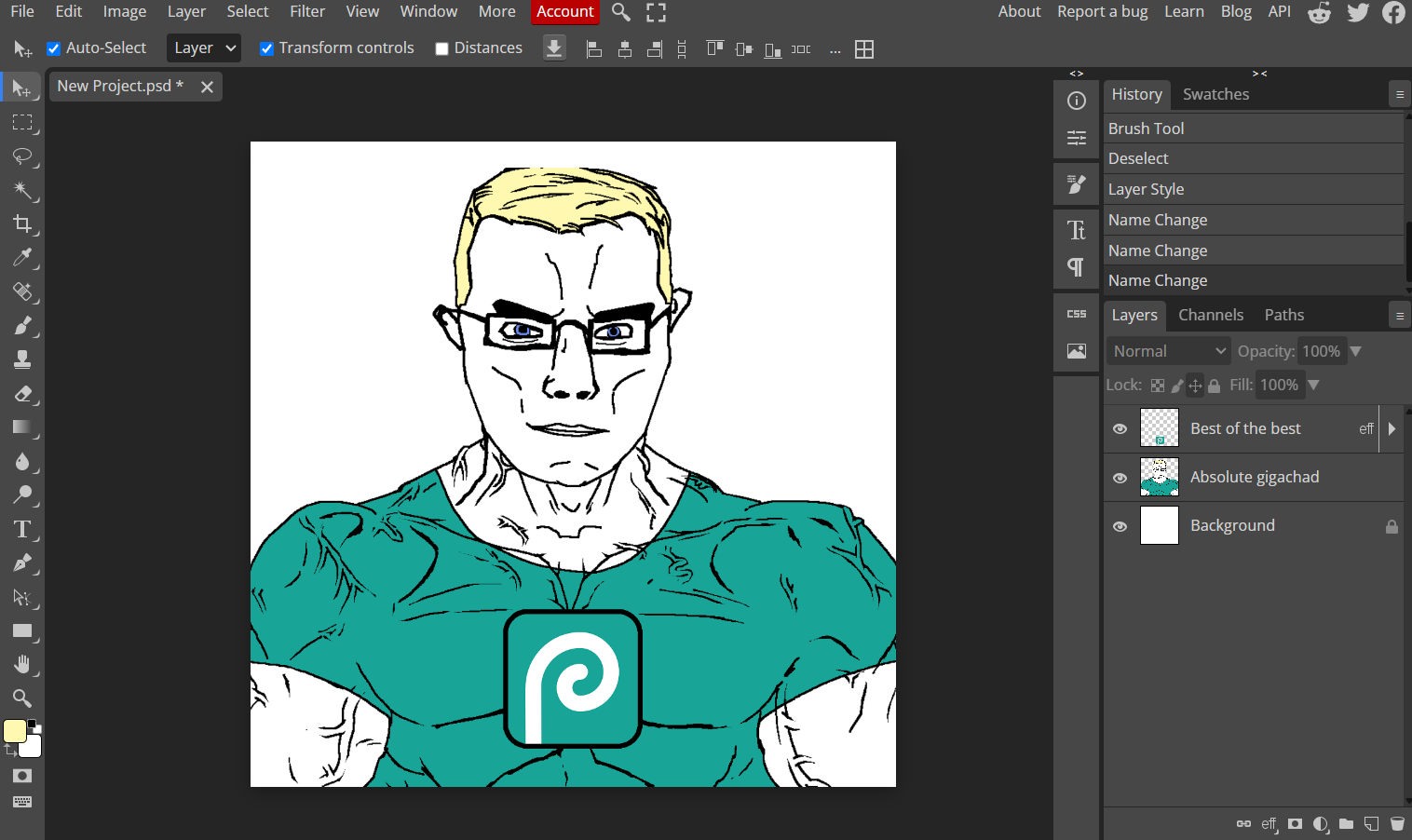Open the Blog link
Screen dimensions: 1412x840
(x=1236, y=12)
